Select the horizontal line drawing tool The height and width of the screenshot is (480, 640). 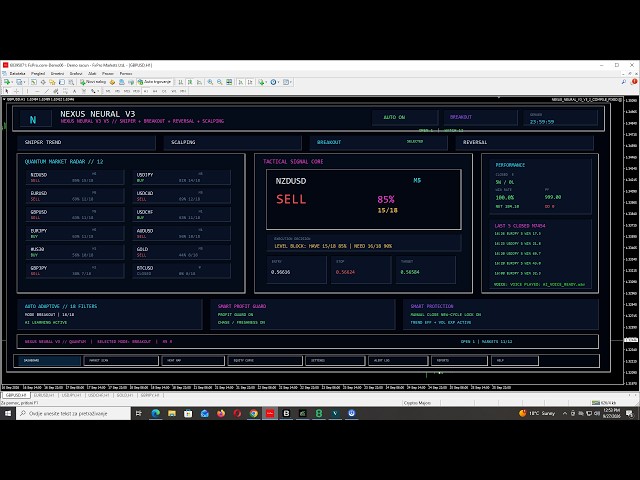pos(37,91)
